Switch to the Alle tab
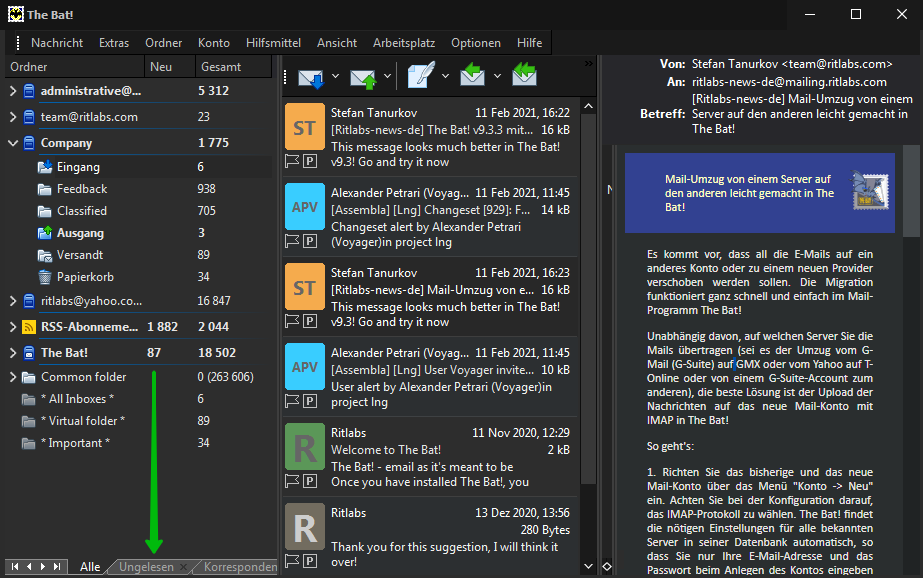The image size is (923, 578). coord(90,567)
